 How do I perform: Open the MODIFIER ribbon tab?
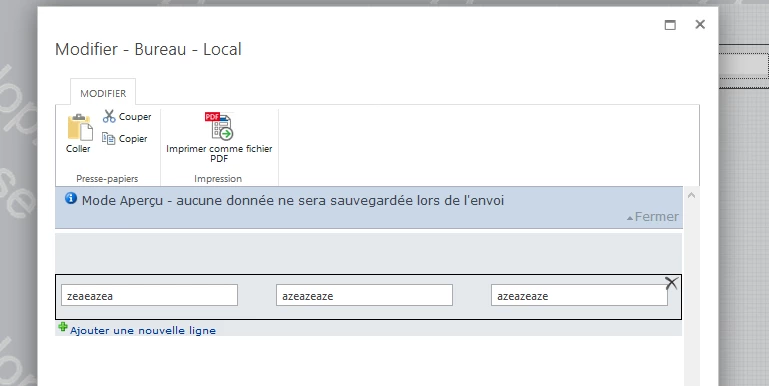pos(103,93)
